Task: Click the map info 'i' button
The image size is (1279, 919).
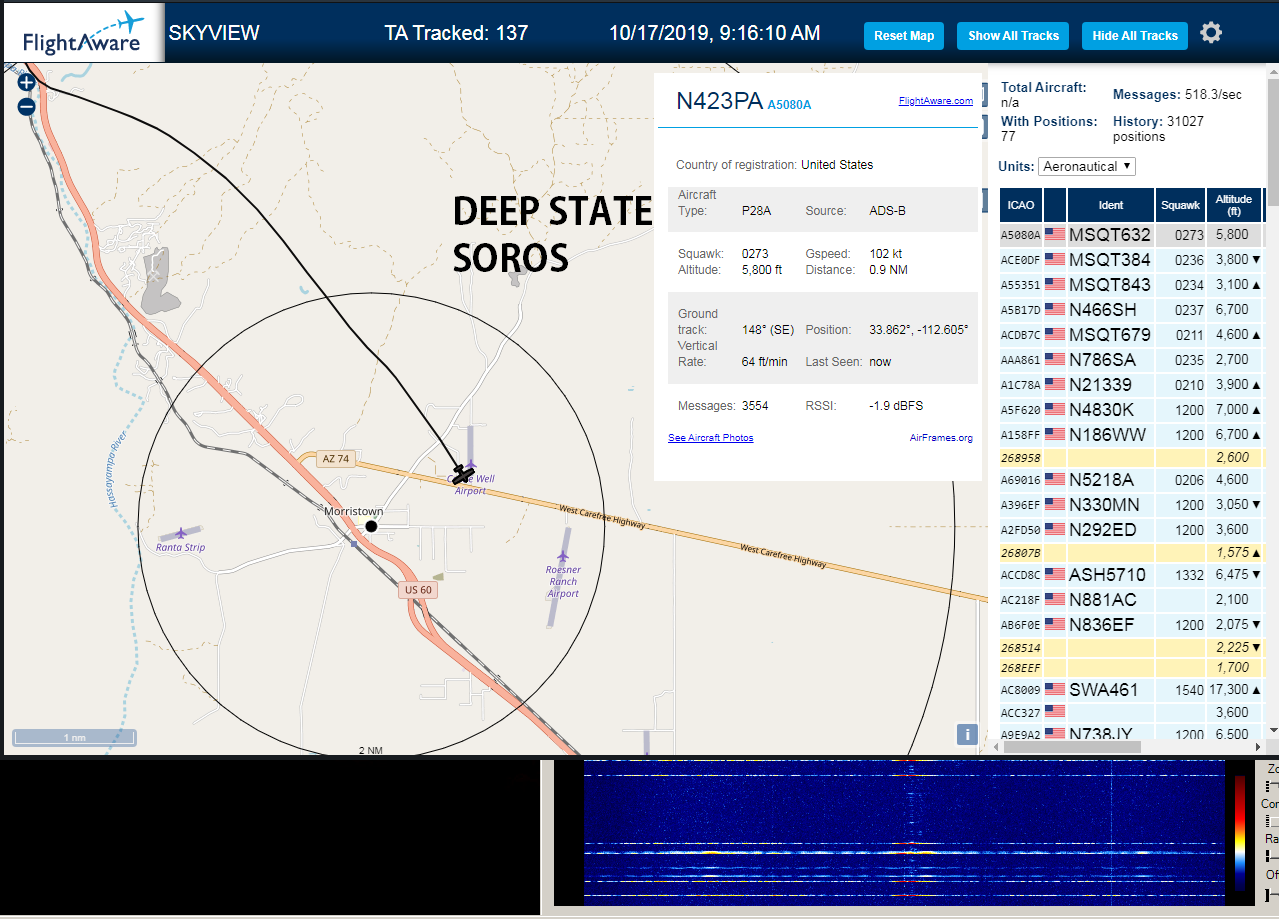Action: 967,734
